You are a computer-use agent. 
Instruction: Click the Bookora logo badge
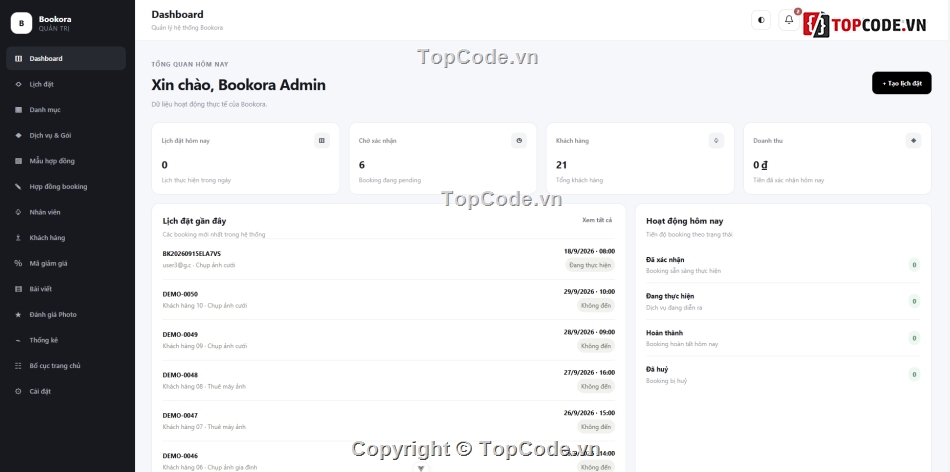pyautogui.click(x=21, y=23)
